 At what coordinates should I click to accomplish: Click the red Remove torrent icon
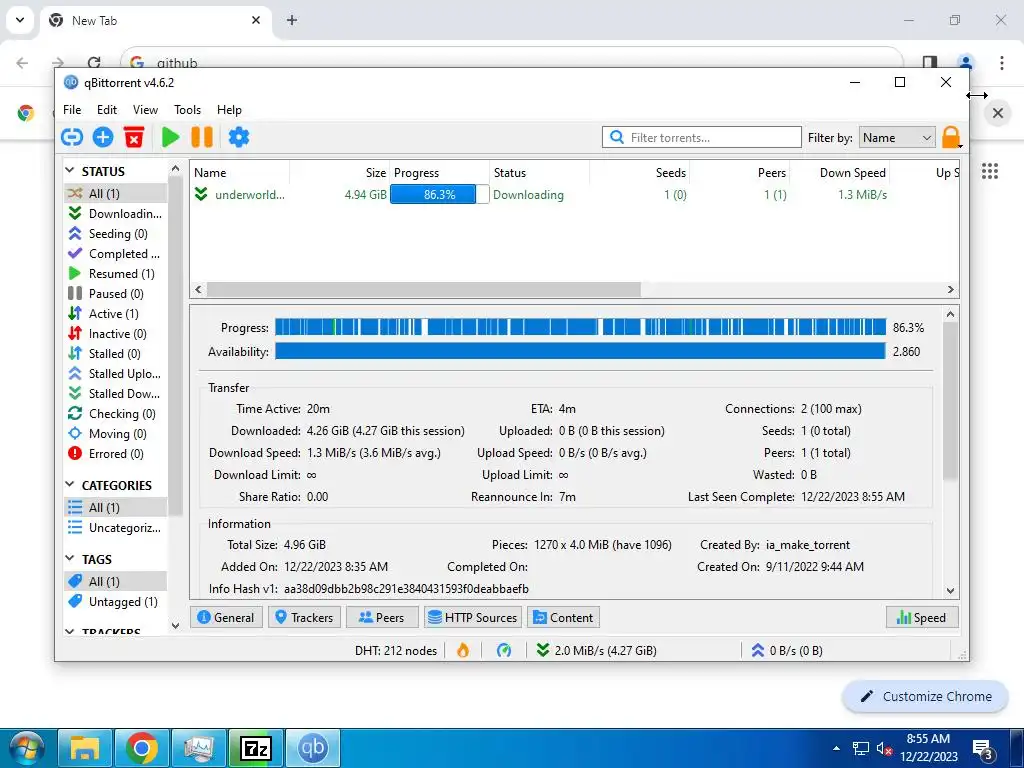pyautogui.click(x=134, y=137)
